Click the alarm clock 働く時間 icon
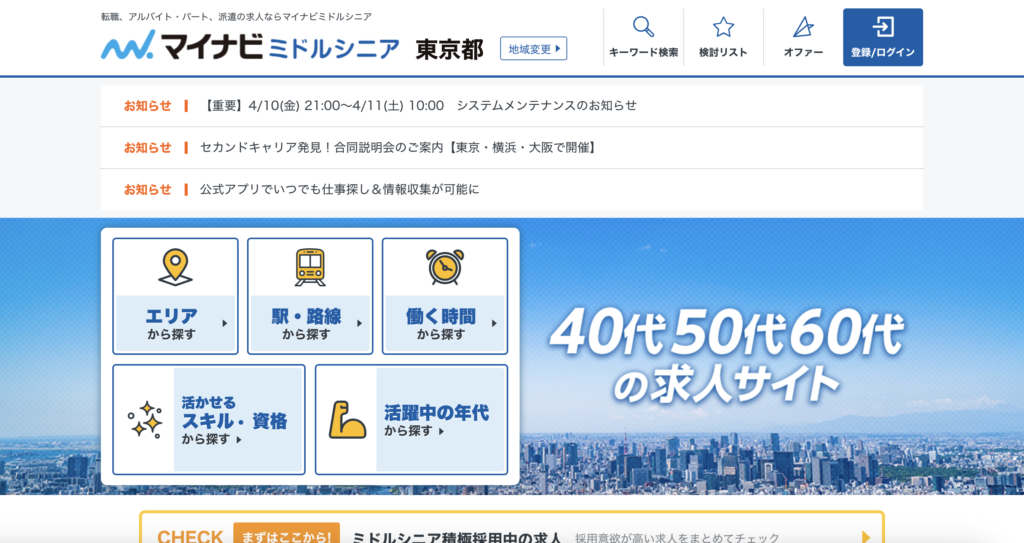This screenshot has width=1024, height=543. pyautogui.click(x=444, y=267)
